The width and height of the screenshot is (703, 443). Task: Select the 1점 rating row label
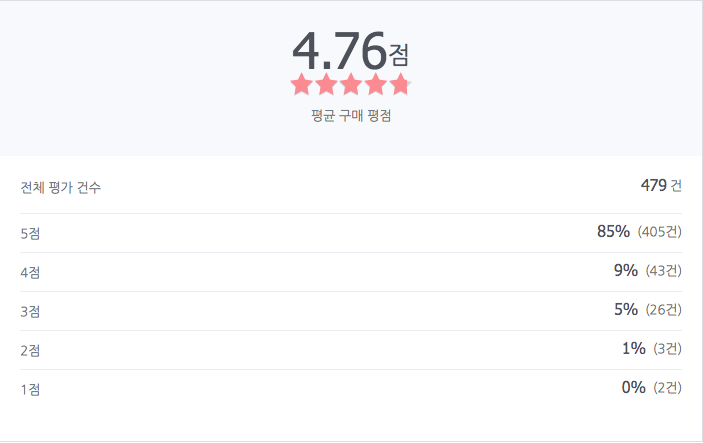click(x=30, y=390)
